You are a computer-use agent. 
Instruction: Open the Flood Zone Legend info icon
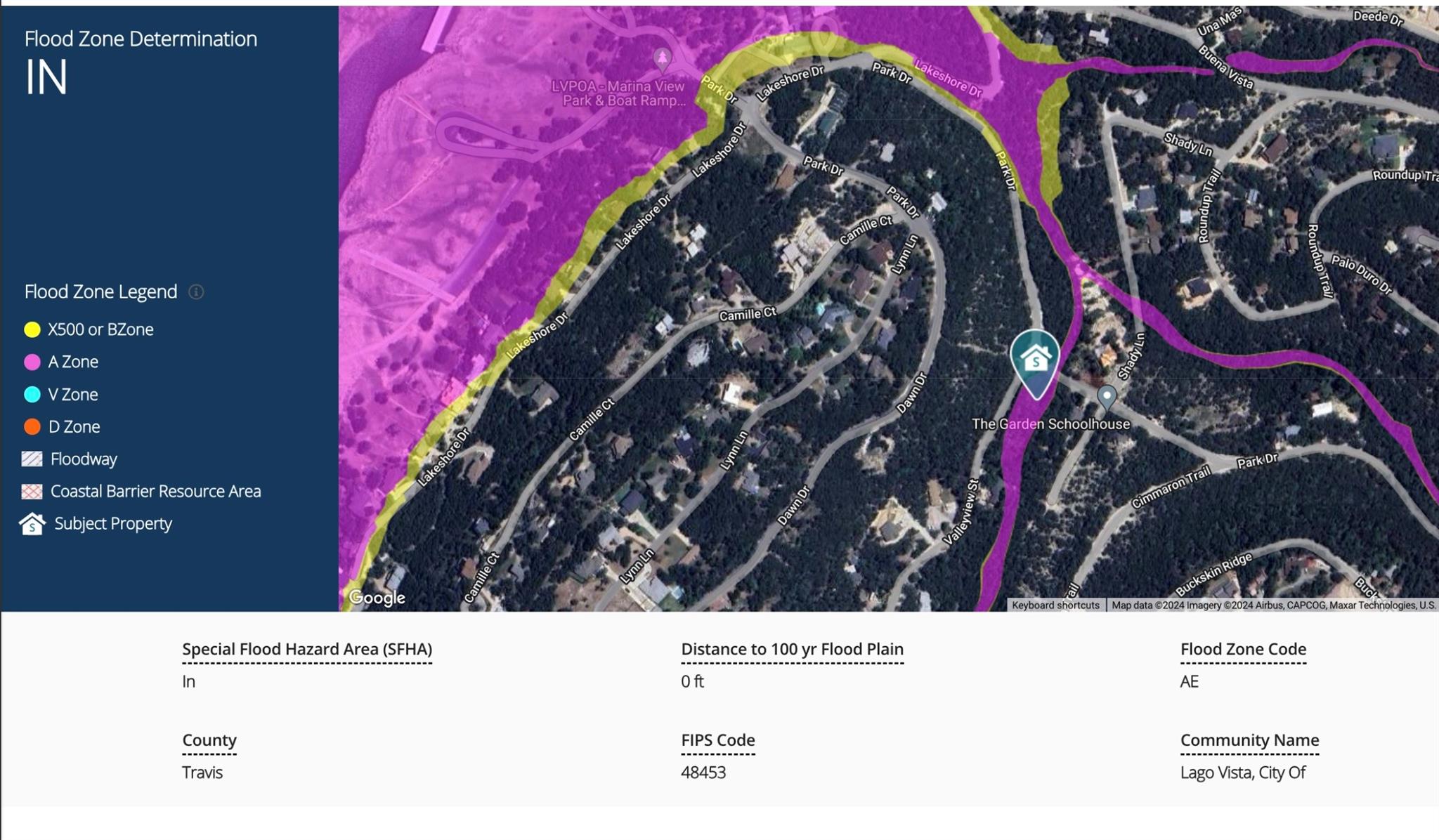(196, 292)
